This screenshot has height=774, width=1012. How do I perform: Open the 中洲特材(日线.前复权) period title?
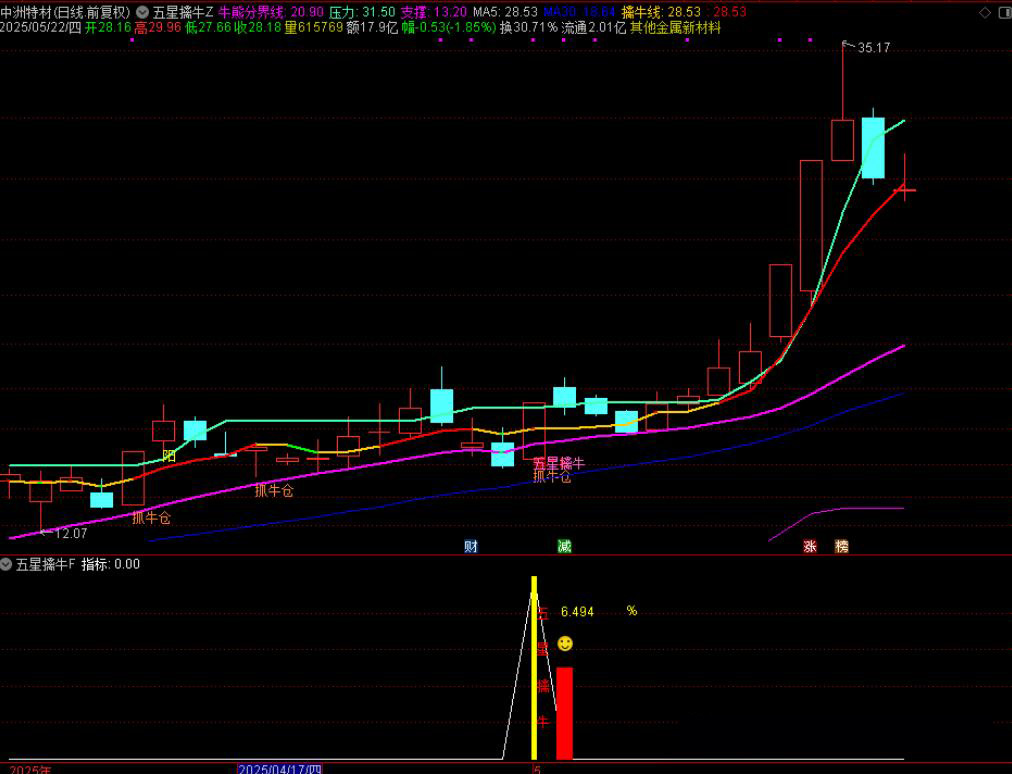[66, 12]
